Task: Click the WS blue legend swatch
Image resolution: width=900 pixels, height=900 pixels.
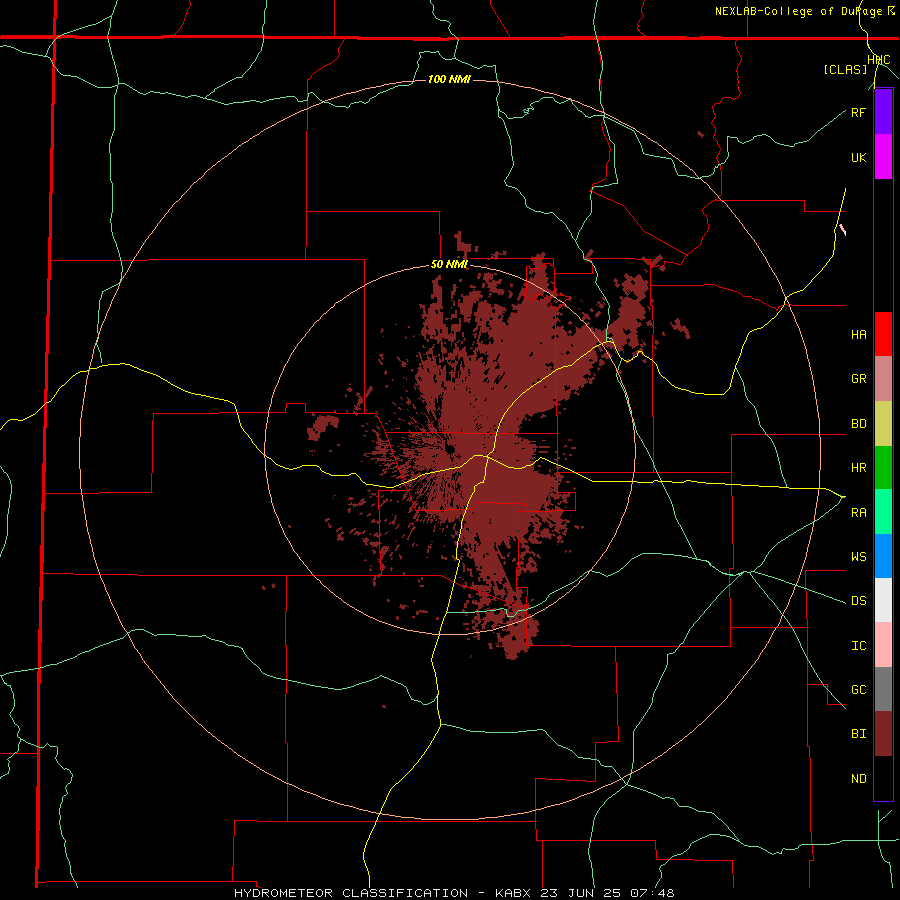Action: pyautogui.click(x=883, y=556)
